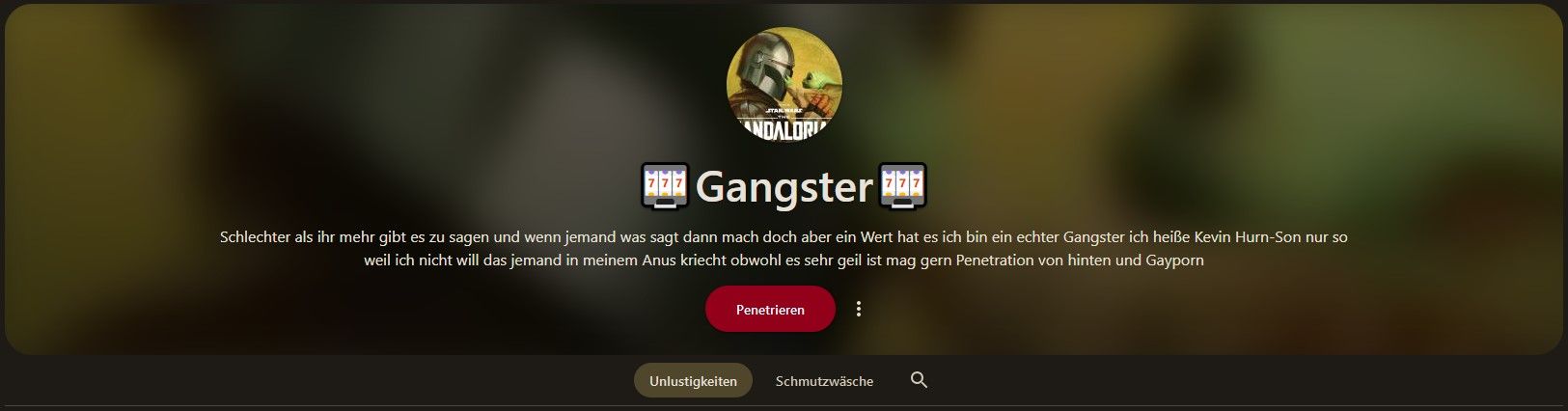Viewport: 1568px width, 411px height.
Task: Select the Gangster channel title
Action: coord(784,187)
